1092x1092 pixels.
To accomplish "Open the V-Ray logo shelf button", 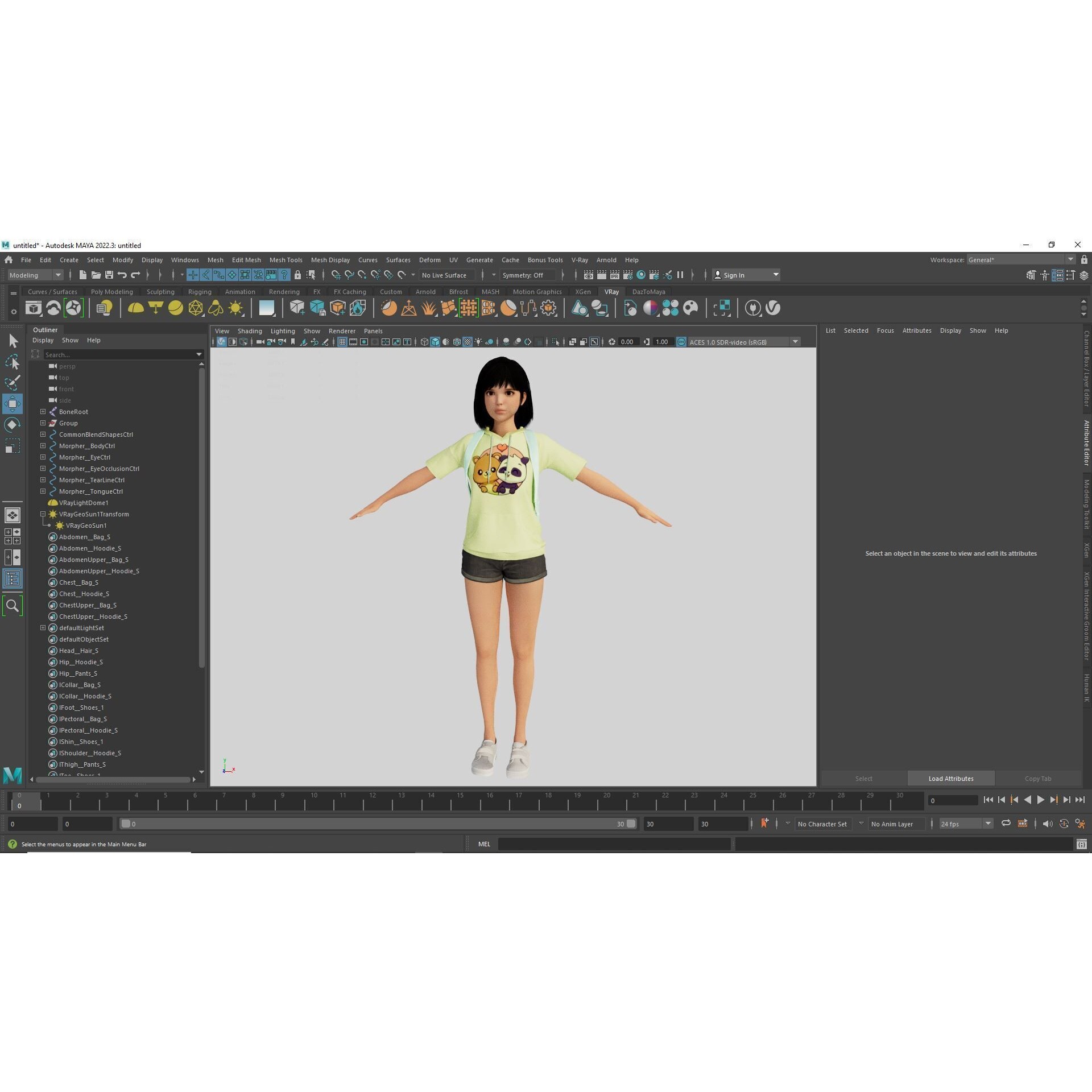I will point(773,308).
